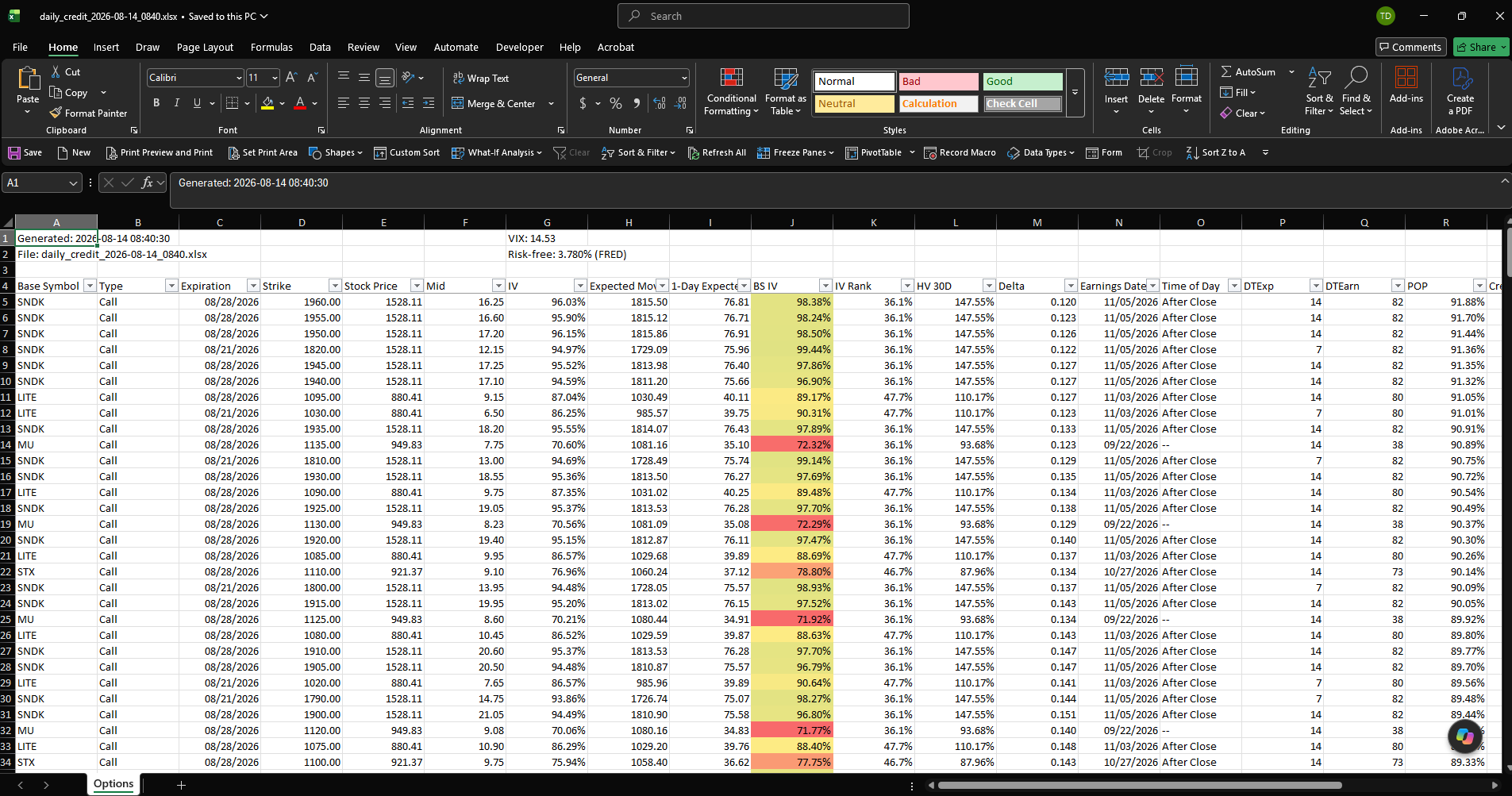Click the Increase Decimal icon
Viewport: 1512px width, 796px height.
659,103
